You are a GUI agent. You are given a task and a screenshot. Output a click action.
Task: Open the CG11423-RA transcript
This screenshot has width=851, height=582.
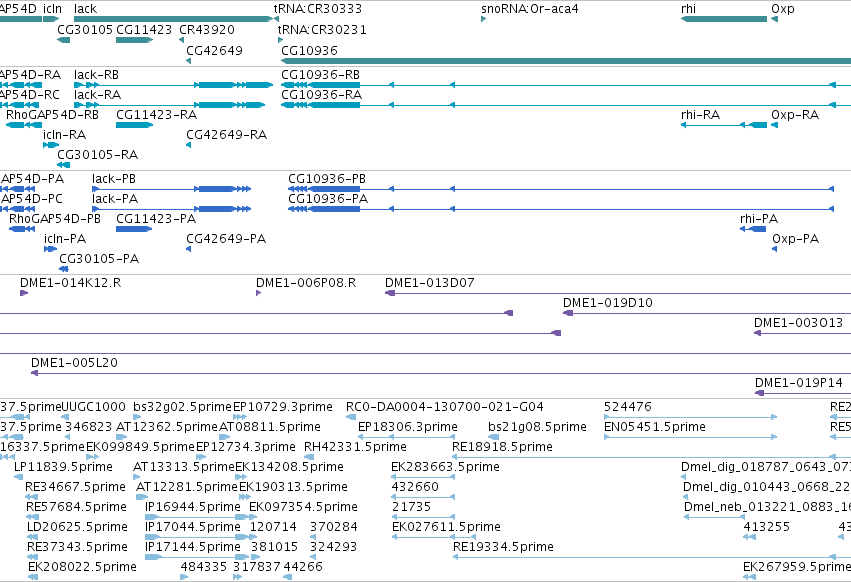tap(135, 125)
